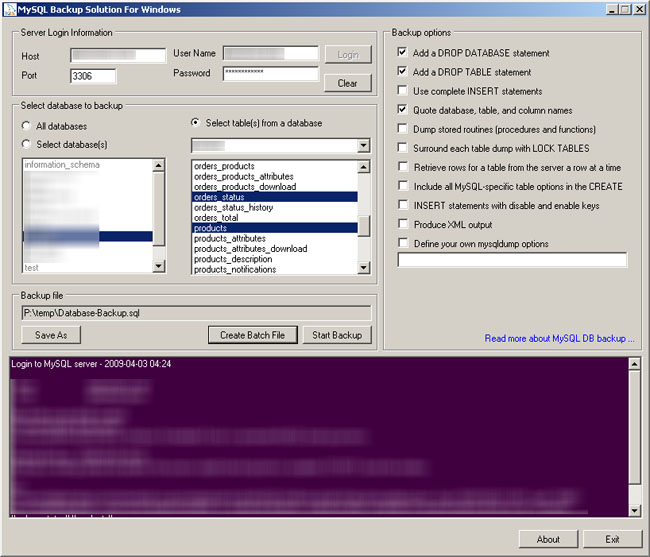Click table list scroll up arrow

point(364,167)
